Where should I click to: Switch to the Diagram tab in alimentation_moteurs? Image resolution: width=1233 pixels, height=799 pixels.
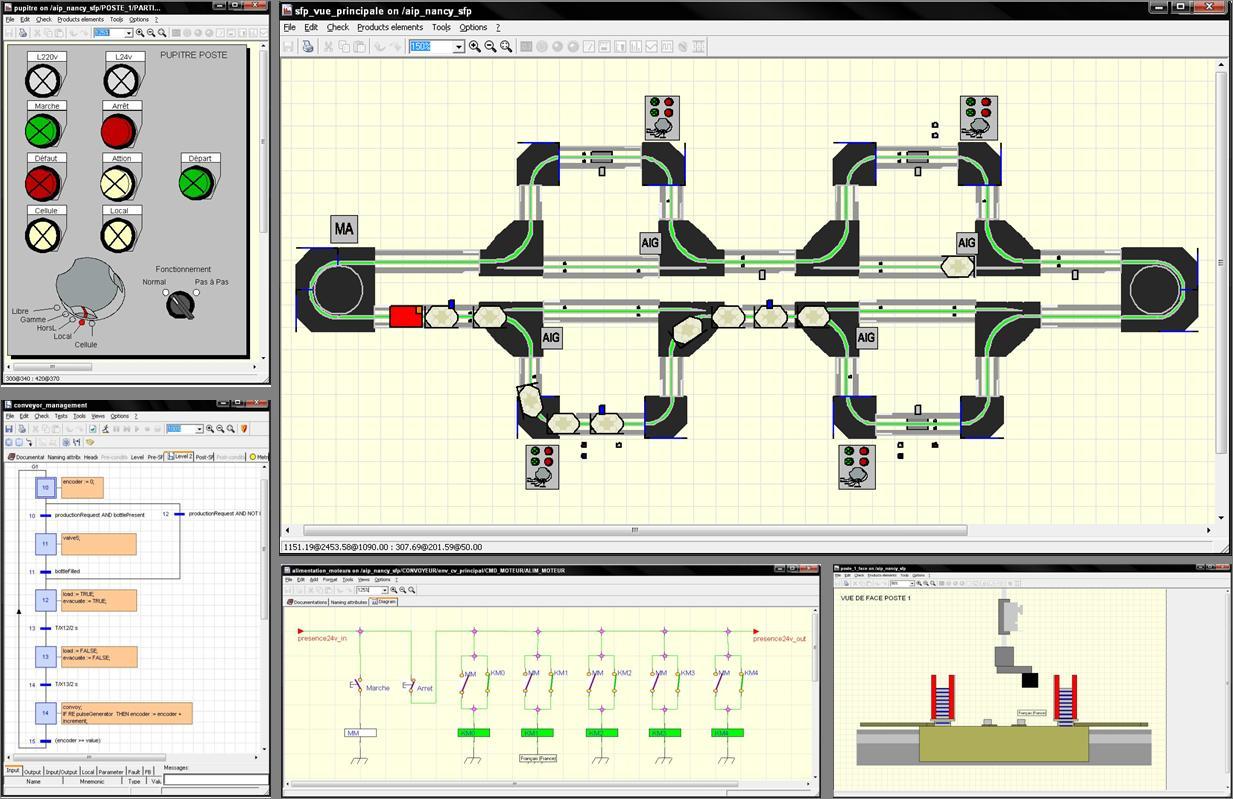[382, 601]
